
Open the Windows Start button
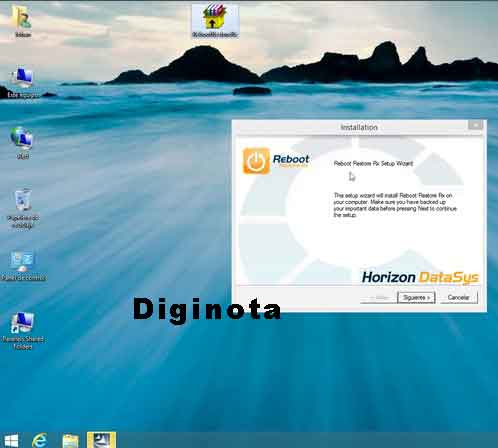click(x=11, y=440)
